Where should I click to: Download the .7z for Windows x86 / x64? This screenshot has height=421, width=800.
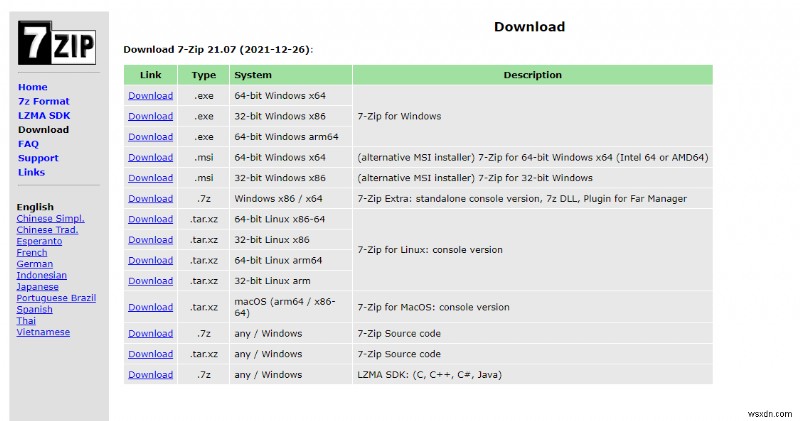(151, 199)
